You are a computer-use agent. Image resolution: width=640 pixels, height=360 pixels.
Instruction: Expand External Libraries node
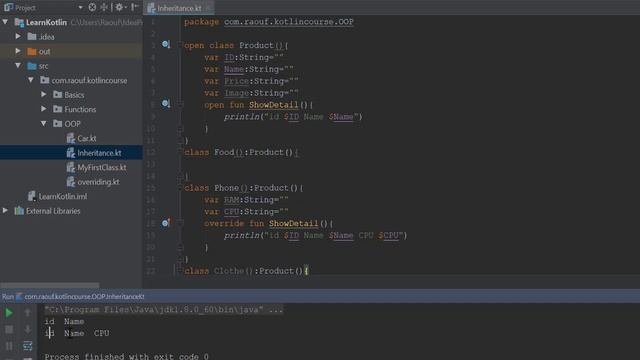tap(5, 211)
